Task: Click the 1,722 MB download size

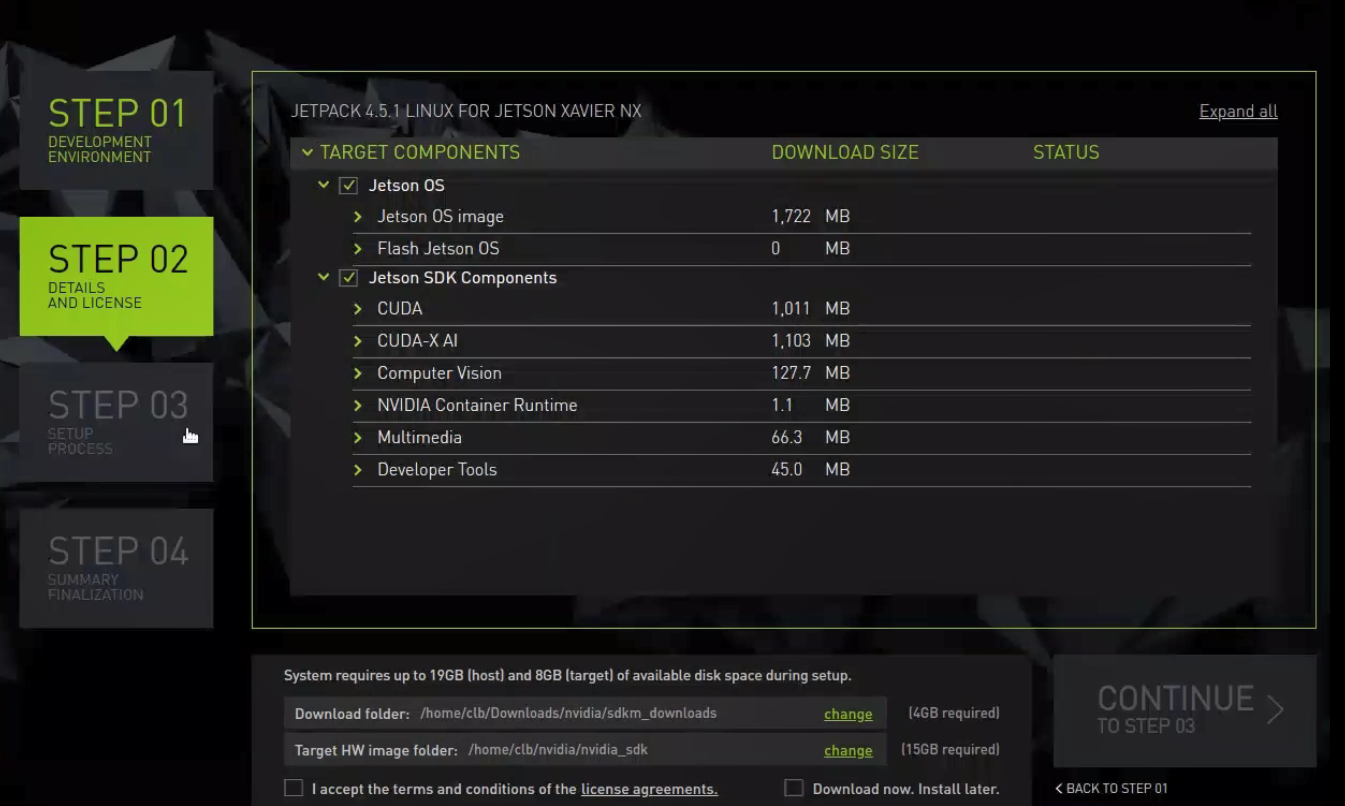Action: (810, 216)
